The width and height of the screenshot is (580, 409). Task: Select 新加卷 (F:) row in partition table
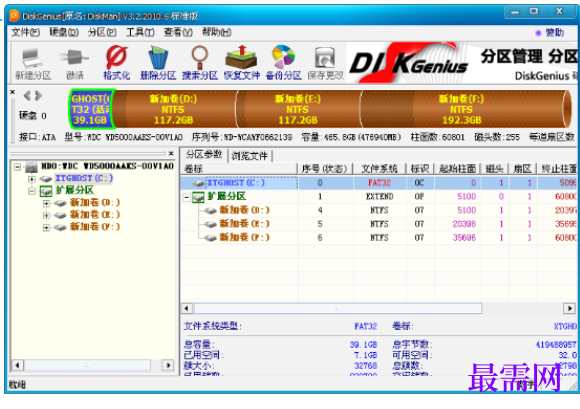click(378, 238)
